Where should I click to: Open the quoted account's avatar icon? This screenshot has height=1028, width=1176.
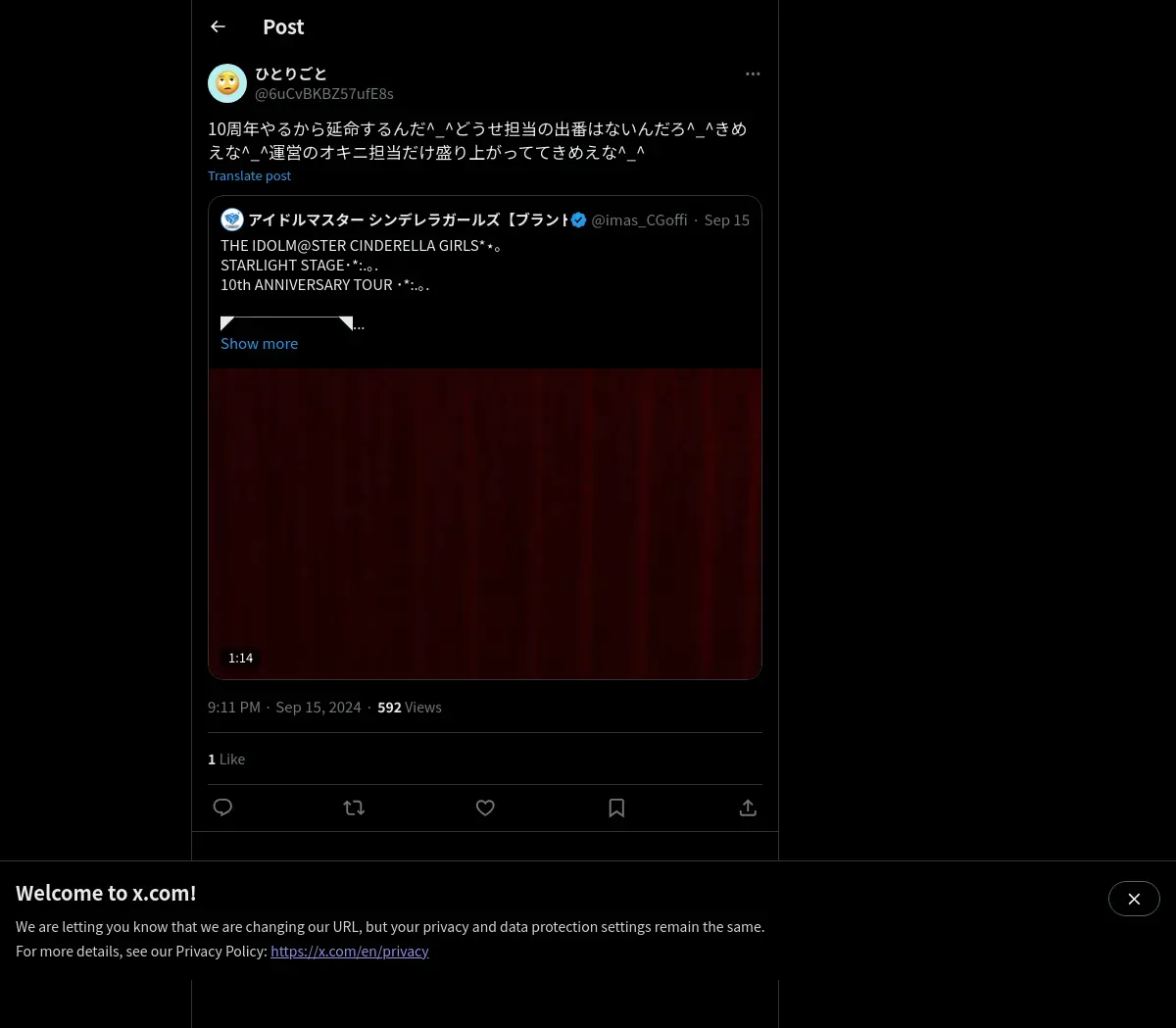click(232, 220)
